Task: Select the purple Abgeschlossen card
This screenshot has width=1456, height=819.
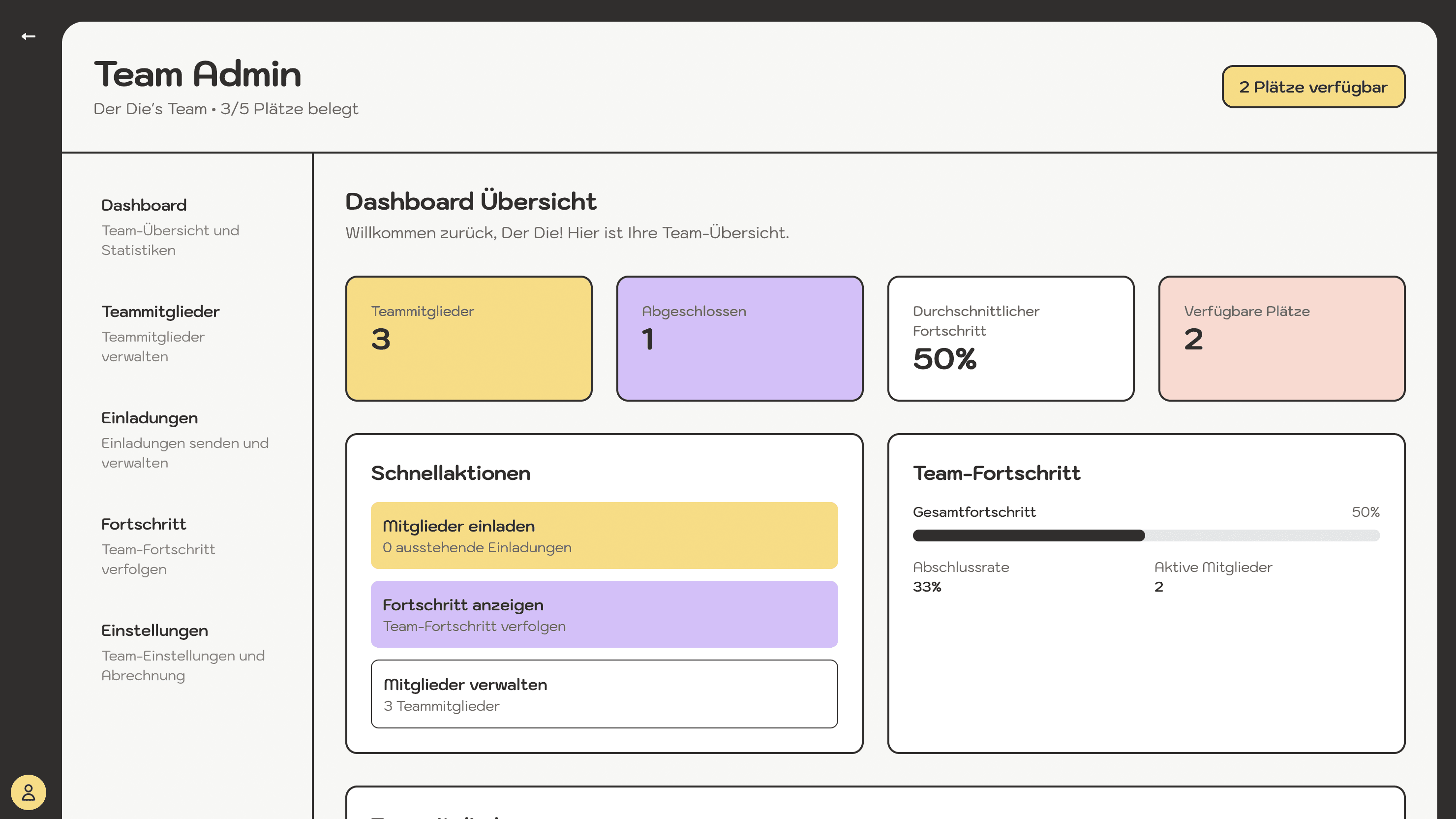Action: (739, 338)
